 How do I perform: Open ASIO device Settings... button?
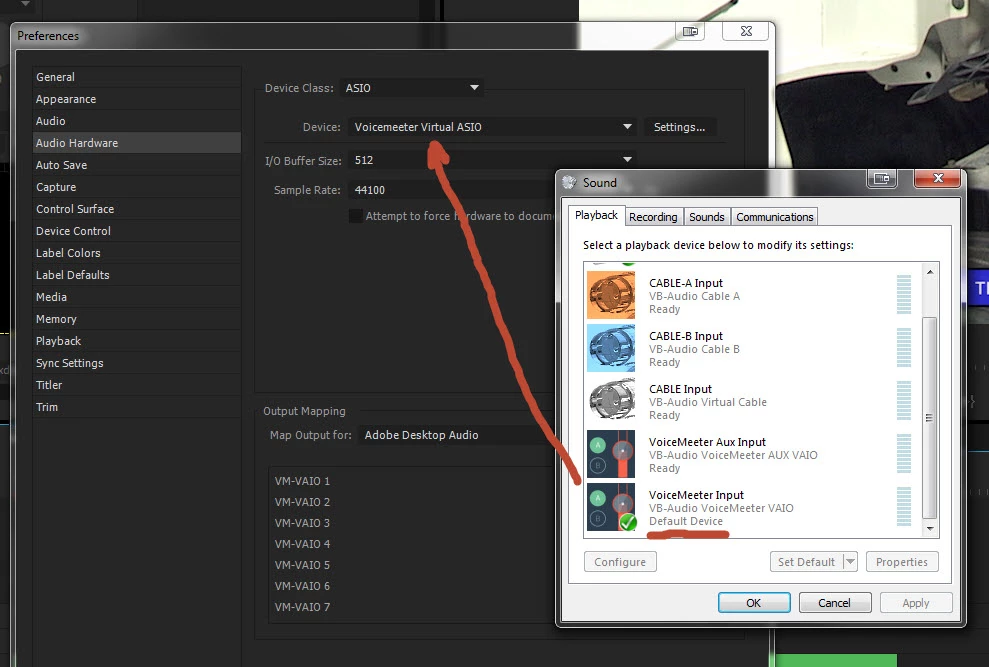pyautogui.click(x=679, y=127)
